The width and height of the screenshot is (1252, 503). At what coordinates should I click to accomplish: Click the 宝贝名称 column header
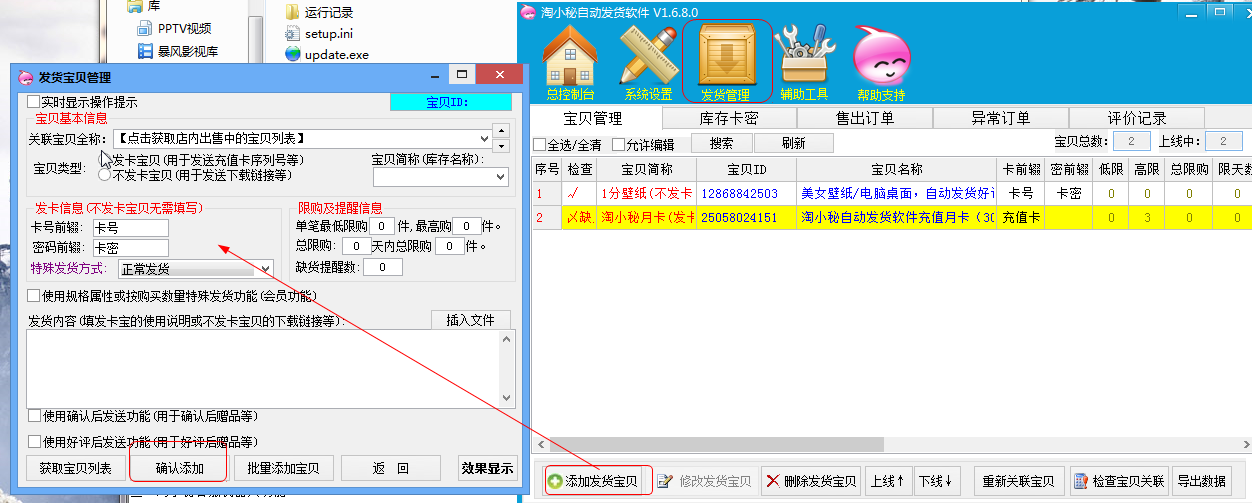[x=896, y=169]
